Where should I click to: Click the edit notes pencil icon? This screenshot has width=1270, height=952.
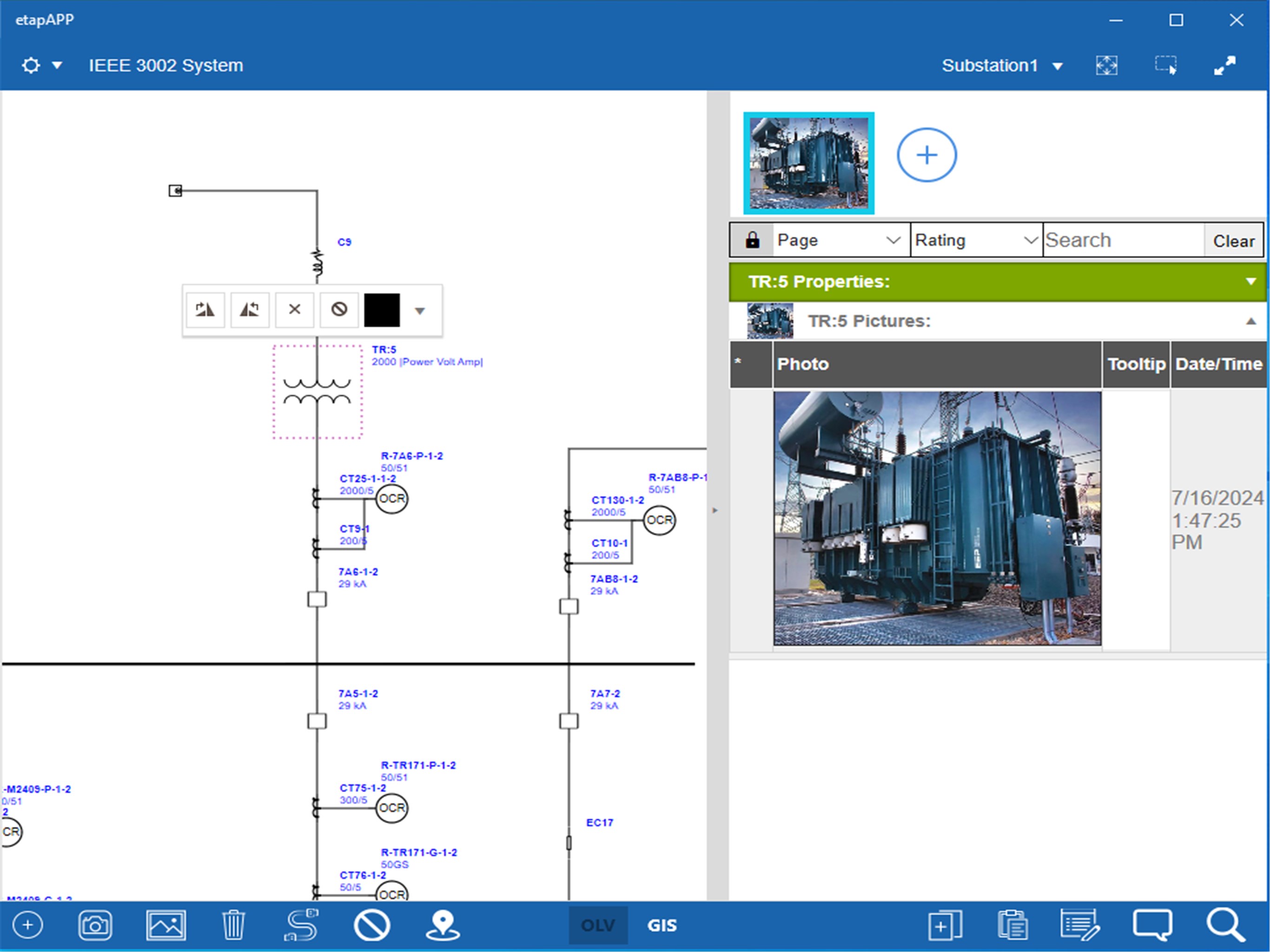click(x=1080, y=925)
